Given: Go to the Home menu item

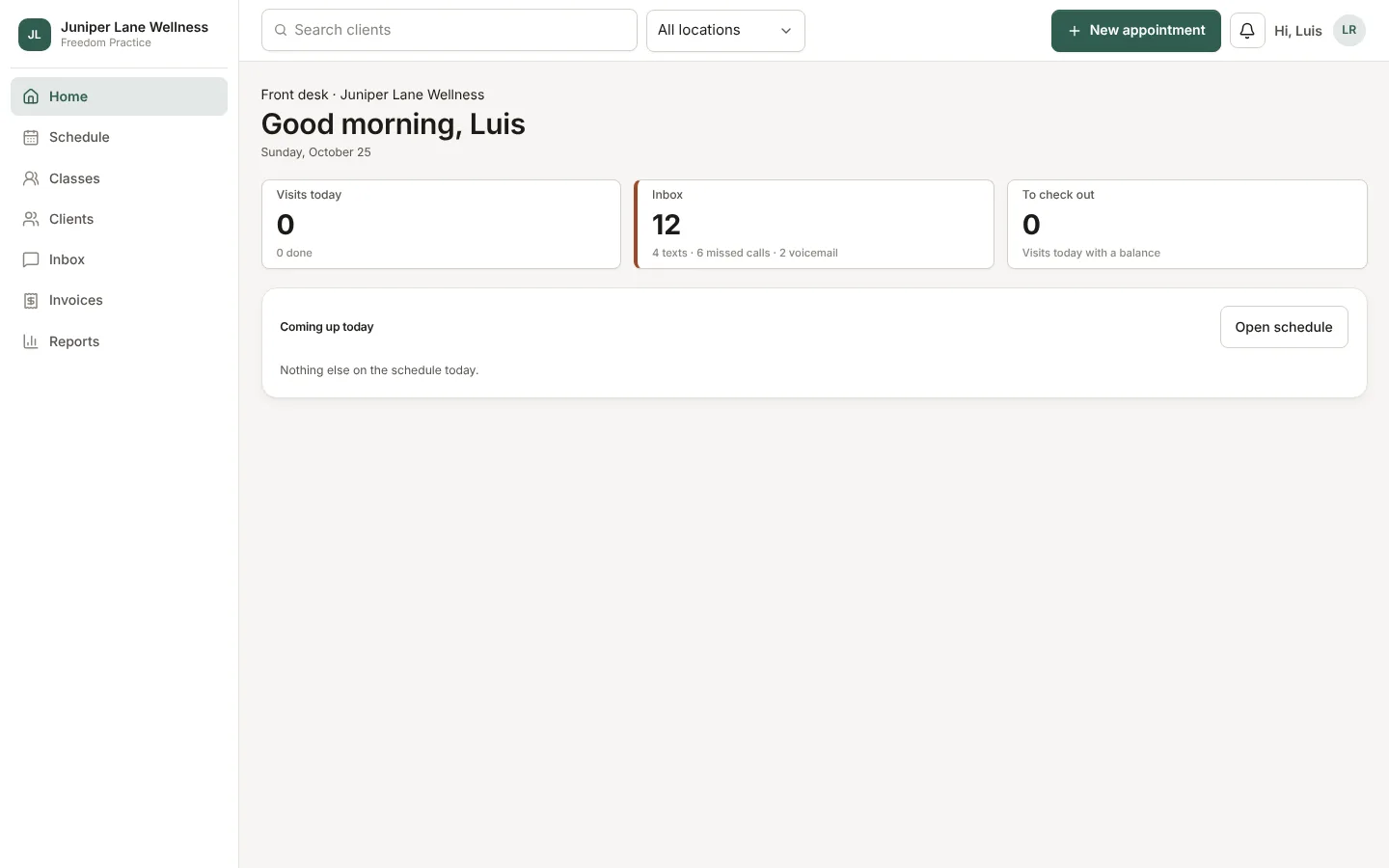Looking at the screenshot, I should [x=120, y=96].
